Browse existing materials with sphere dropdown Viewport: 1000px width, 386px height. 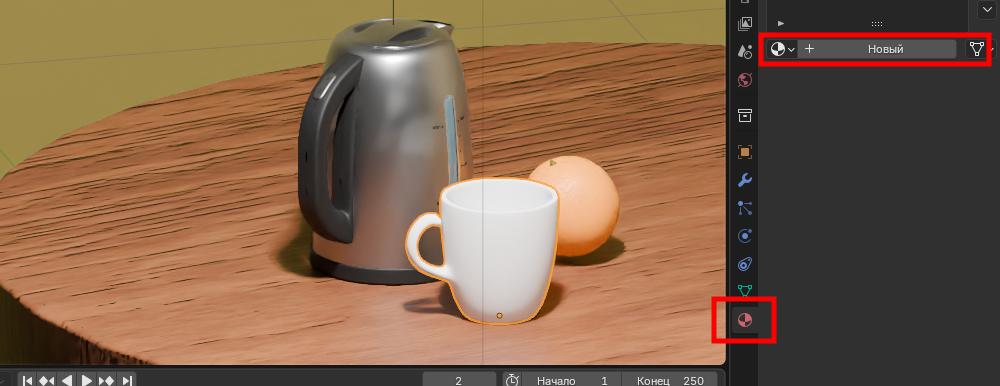pos(783,48)
